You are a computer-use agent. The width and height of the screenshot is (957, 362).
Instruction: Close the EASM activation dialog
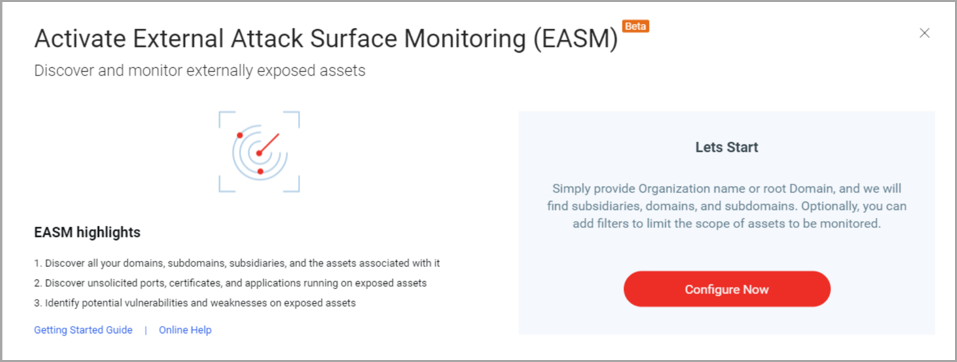924,33
